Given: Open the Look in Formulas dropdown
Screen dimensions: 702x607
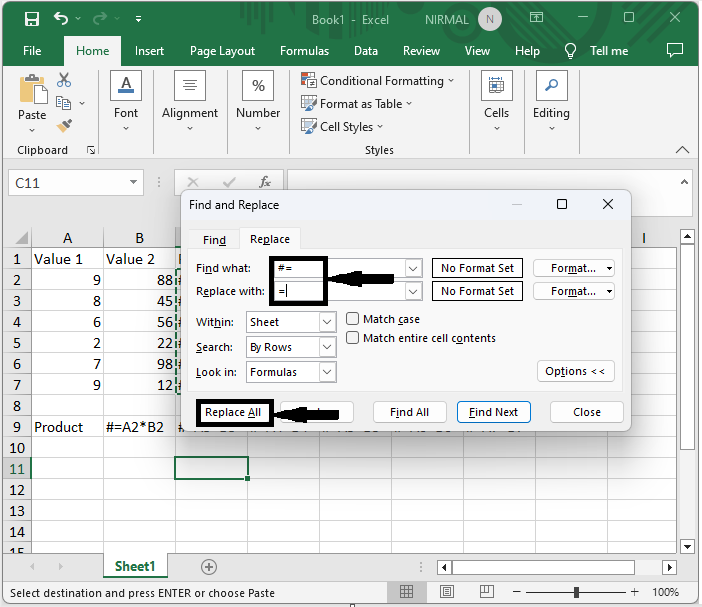Looking at the screenshot, I should [x=327, y=372].
